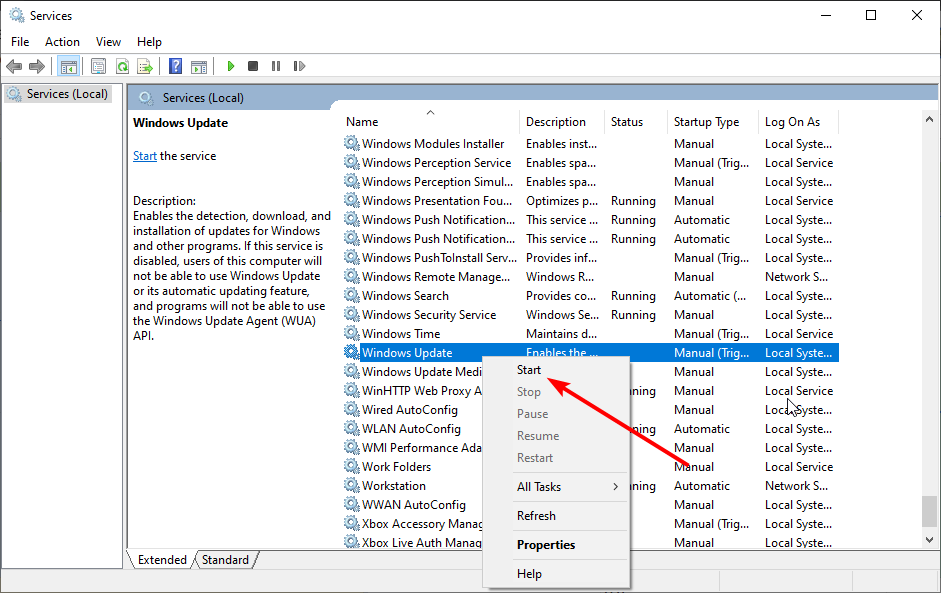The width and height of the screenshot is (941, 593).
Task: Click the Pause Service toolbar icon
Action: (275, 66)
